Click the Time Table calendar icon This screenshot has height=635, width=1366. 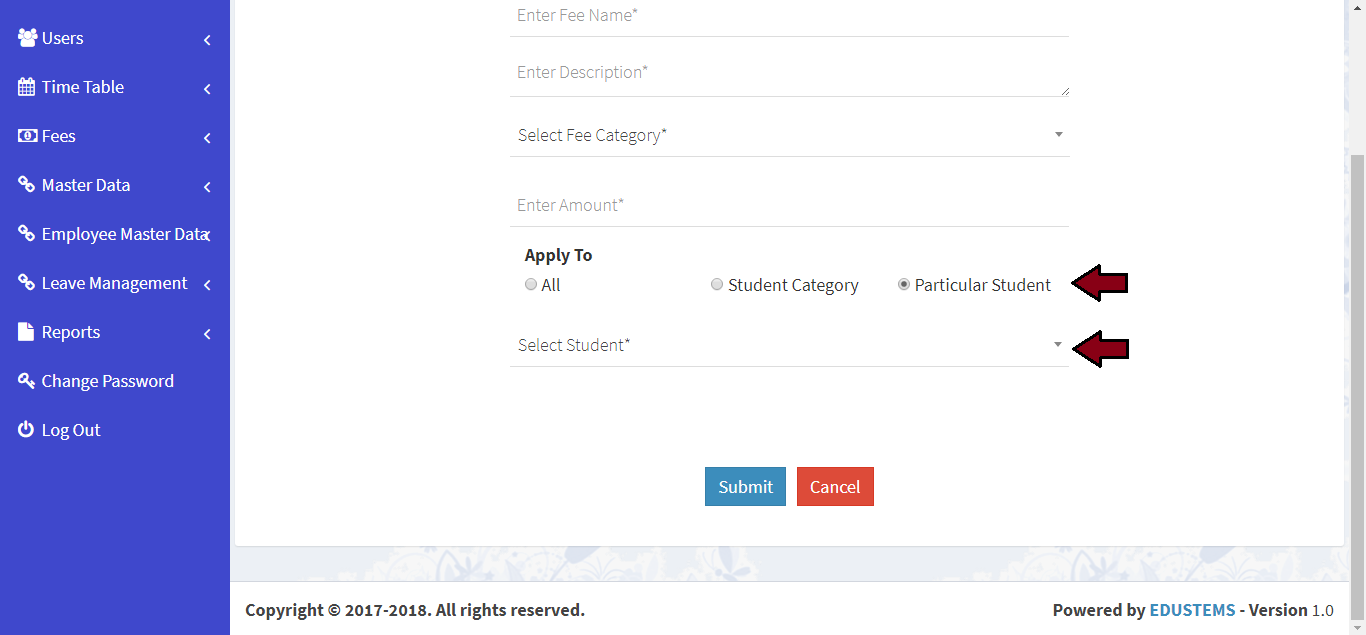27,87
